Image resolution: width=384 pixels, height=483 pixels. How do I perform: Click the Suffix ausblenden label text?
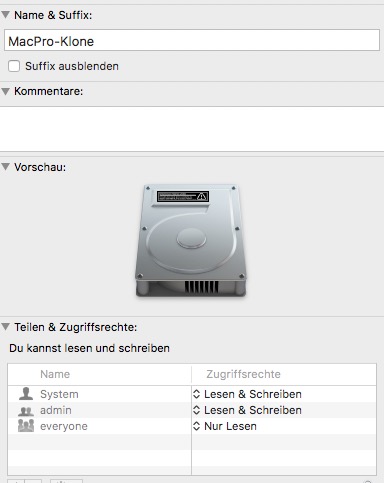click(x=72, y=66)
